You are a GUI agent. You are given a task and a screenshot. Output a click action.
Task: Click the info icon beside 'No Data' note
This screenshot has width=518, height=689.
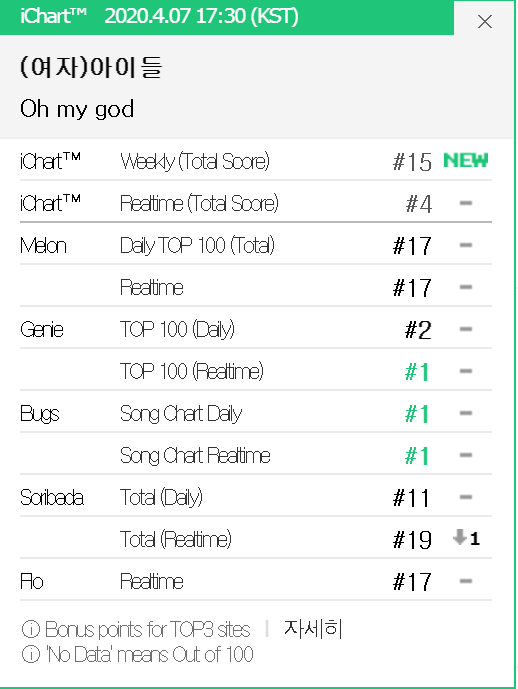(31, 654)
